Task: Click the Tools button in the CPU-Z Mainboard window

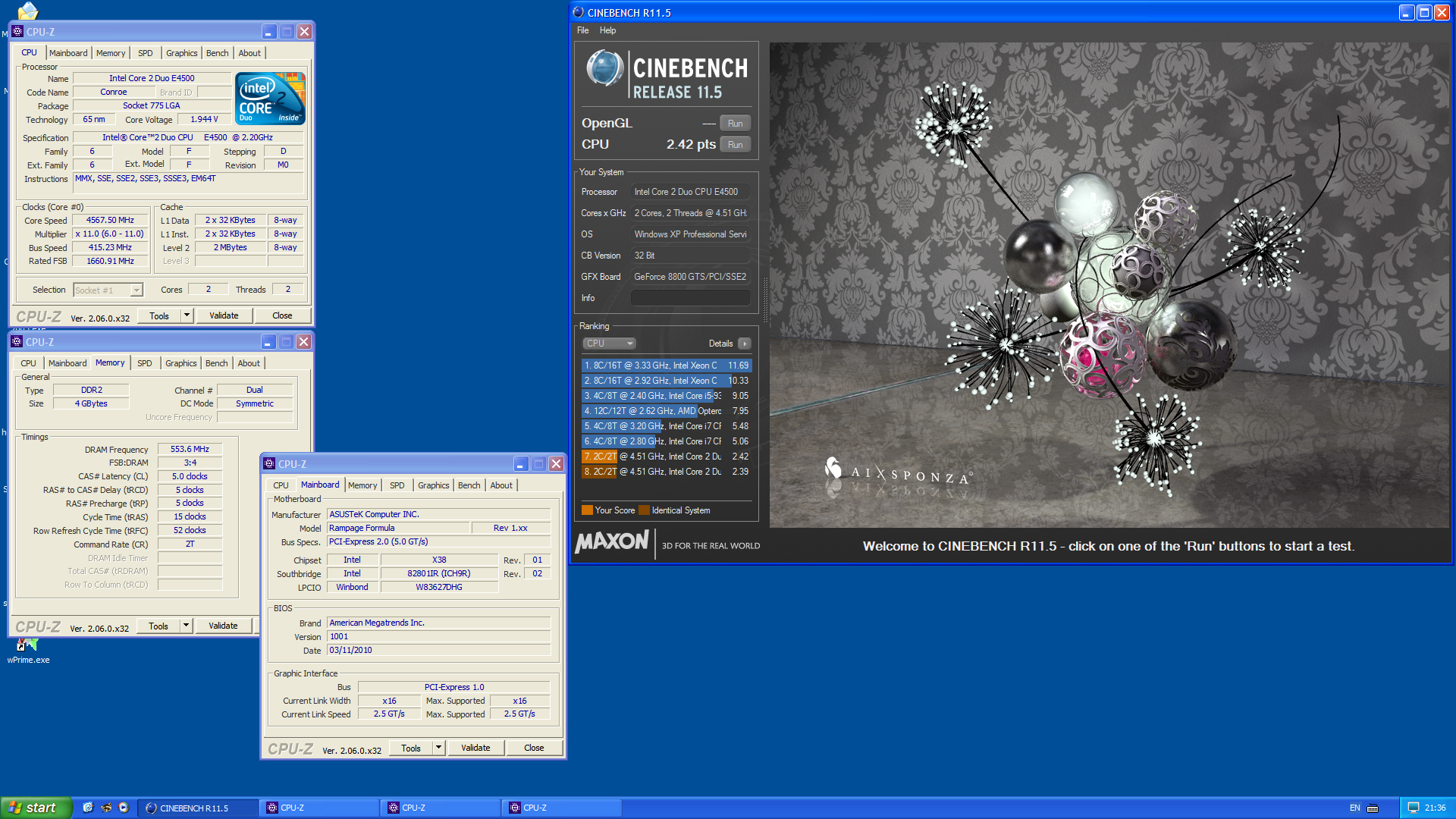Action: pos(411,748)
